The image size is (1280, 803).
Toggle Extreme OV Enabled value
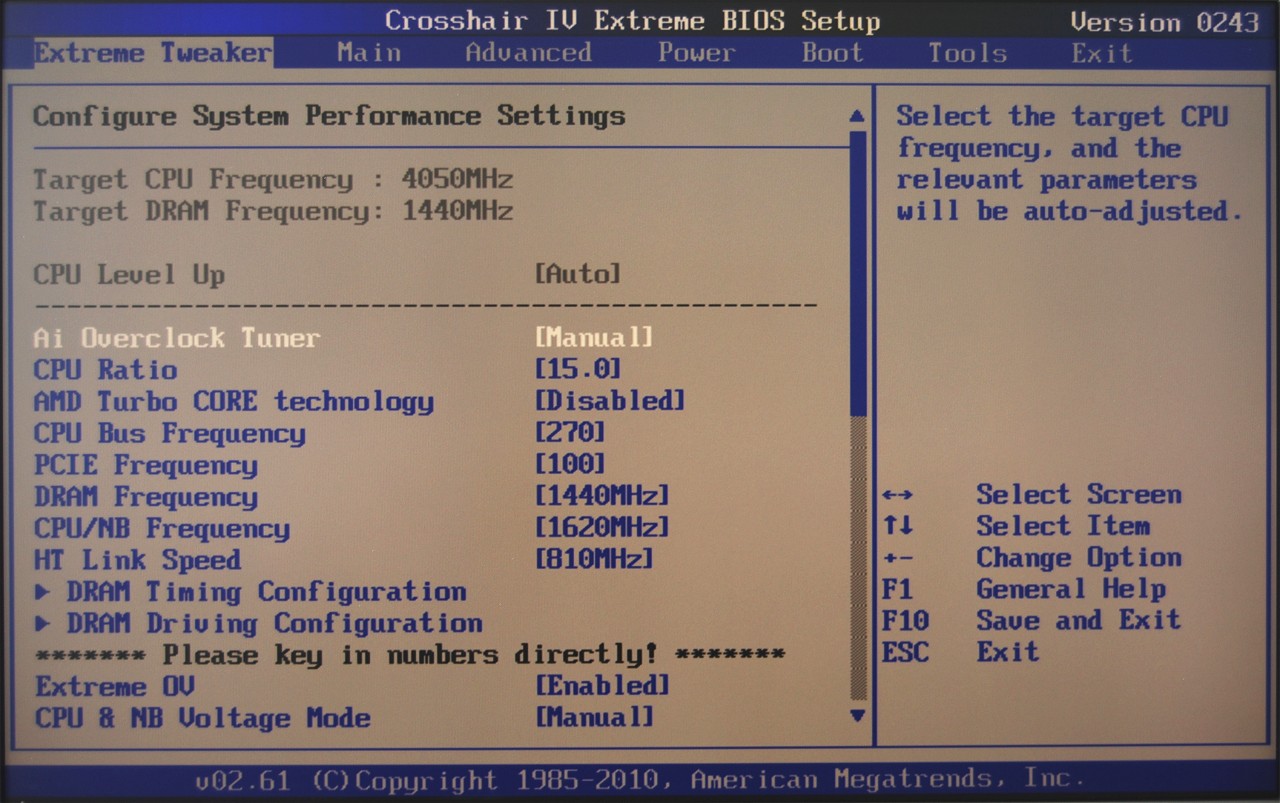coord(602,686)
